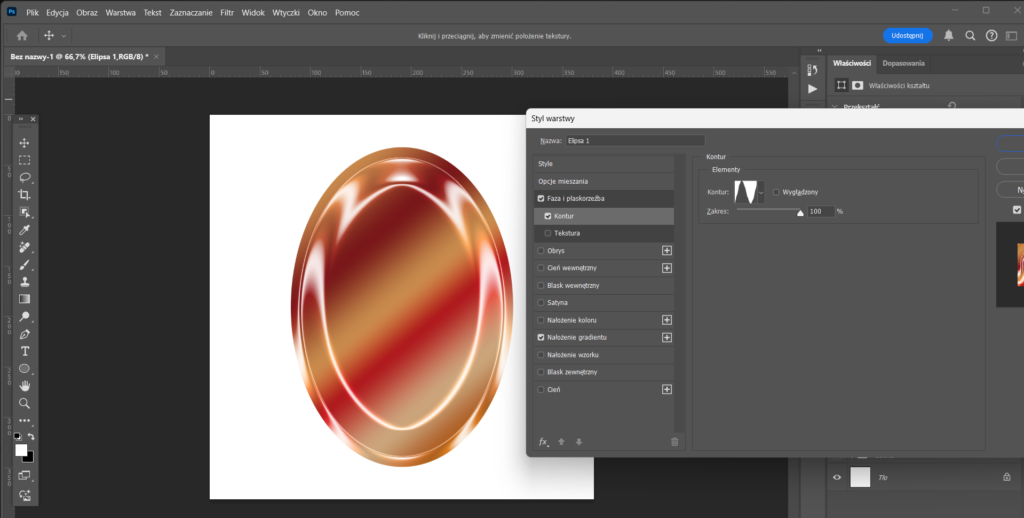Viewport: 1024px width, 518px height.
Task: Select the Object Selection tool
Action: tap(24, 212)
